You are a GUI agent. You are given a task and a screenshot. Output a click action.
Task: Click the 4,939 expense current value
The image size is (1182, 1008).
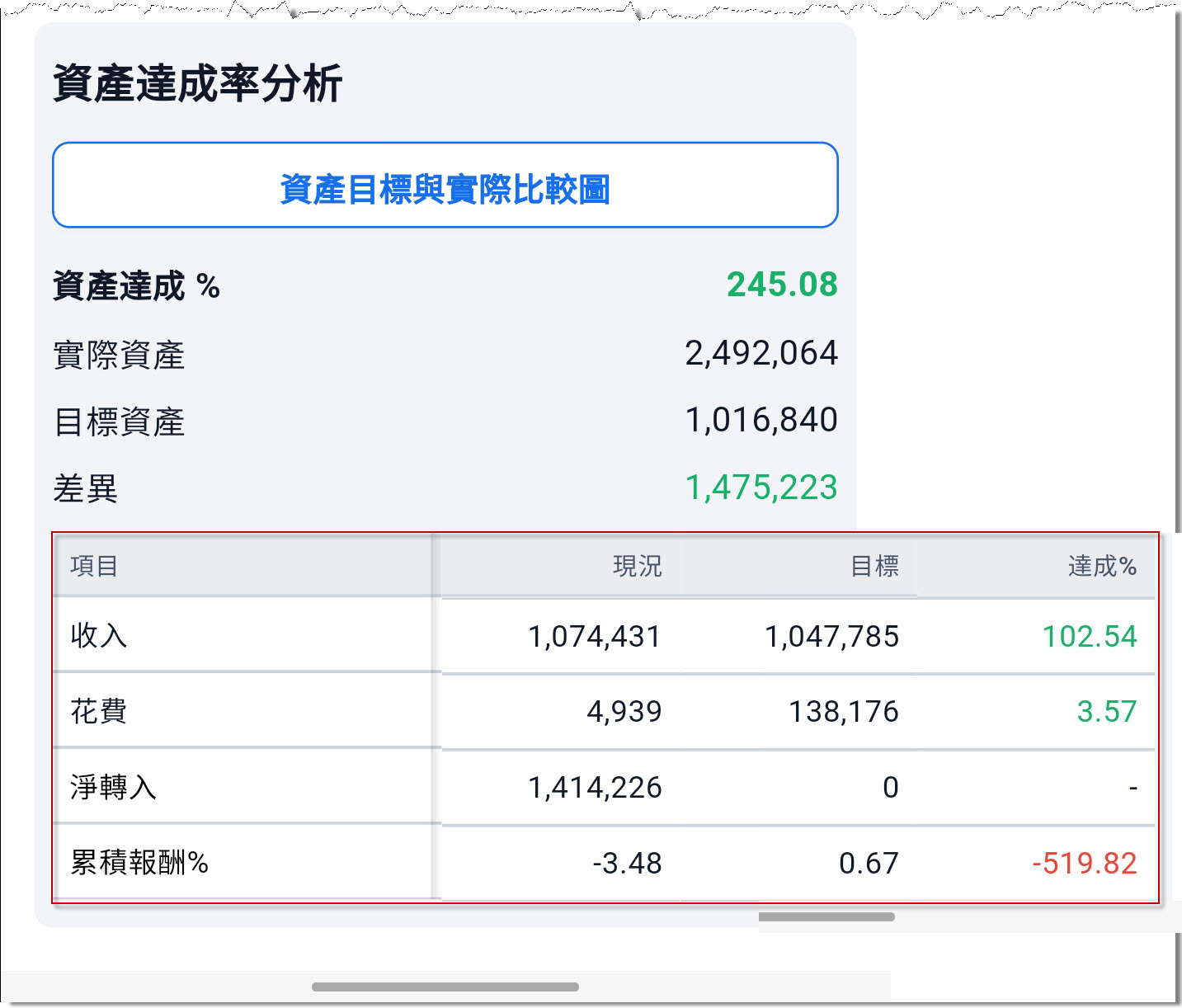point(624,711)
